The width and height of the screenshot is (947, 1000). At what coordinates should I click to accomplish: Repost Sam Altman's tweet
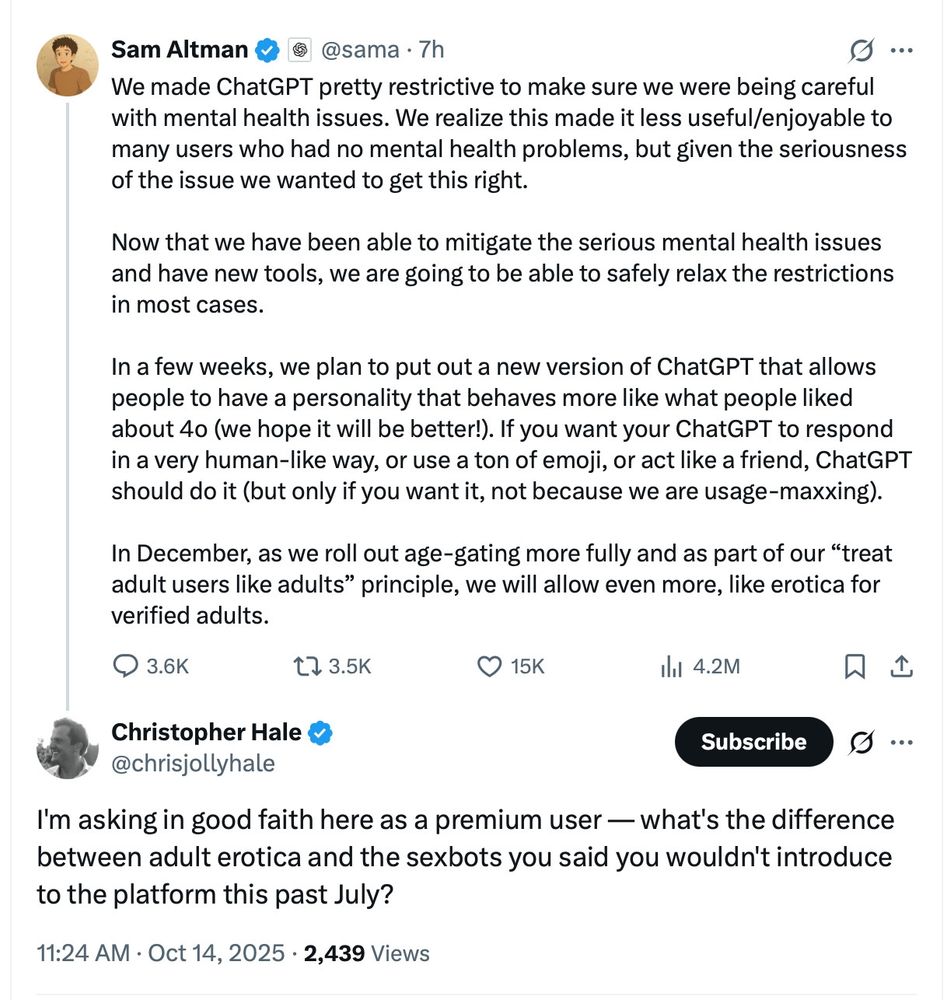(x=304, y=666)
